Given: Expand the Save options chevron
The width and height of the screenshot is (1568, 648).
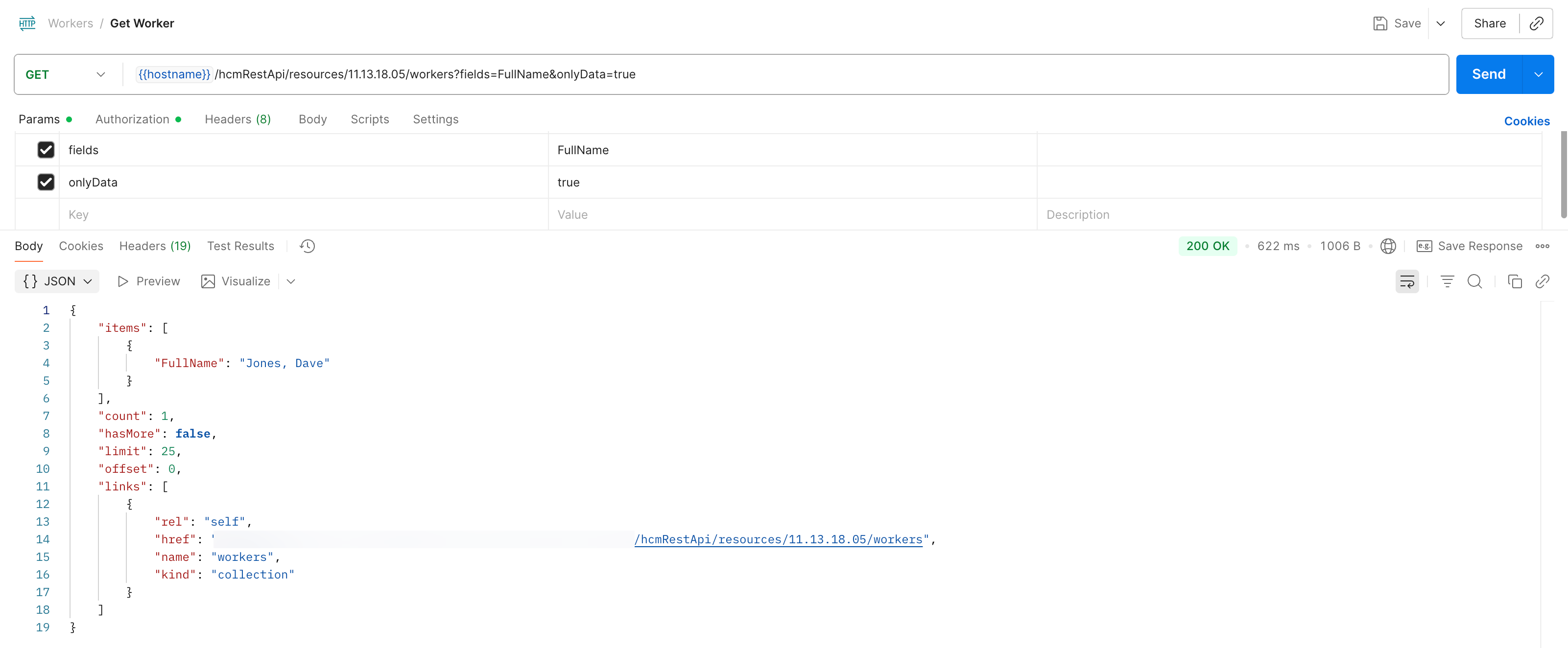Looking at the screenshot, I should click(1440, 23).
